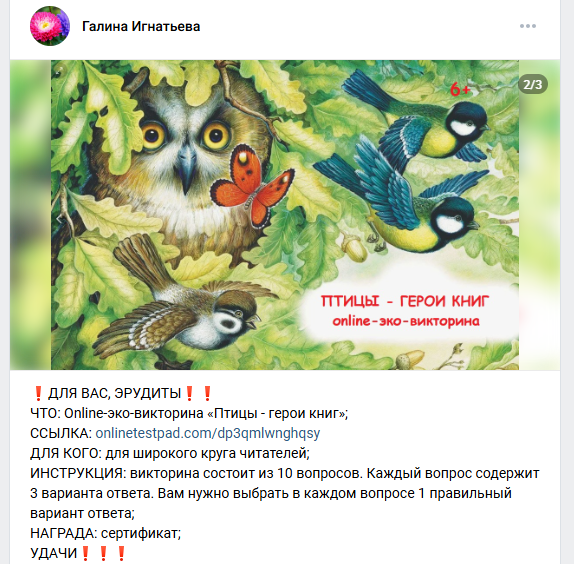Open Галина Игнатьева's flower avatar
This screenshot has width=574, height=564.
50,26
